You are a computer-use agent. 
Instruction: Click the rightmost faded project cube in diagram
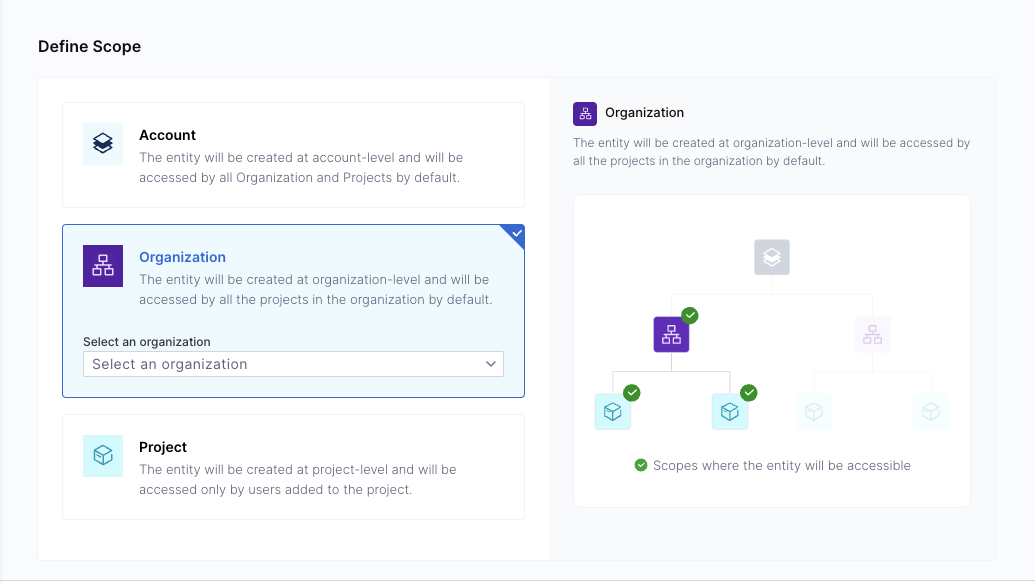931,412
